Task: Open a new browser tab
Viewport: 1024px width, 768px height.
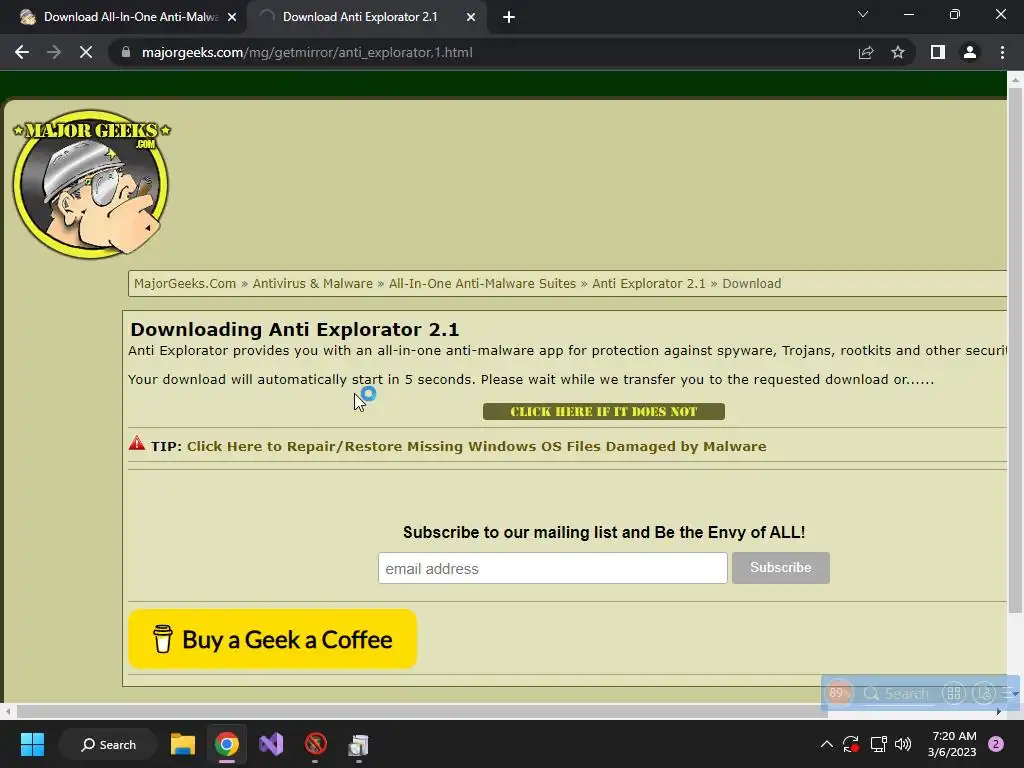Action: tap(509, 17)
